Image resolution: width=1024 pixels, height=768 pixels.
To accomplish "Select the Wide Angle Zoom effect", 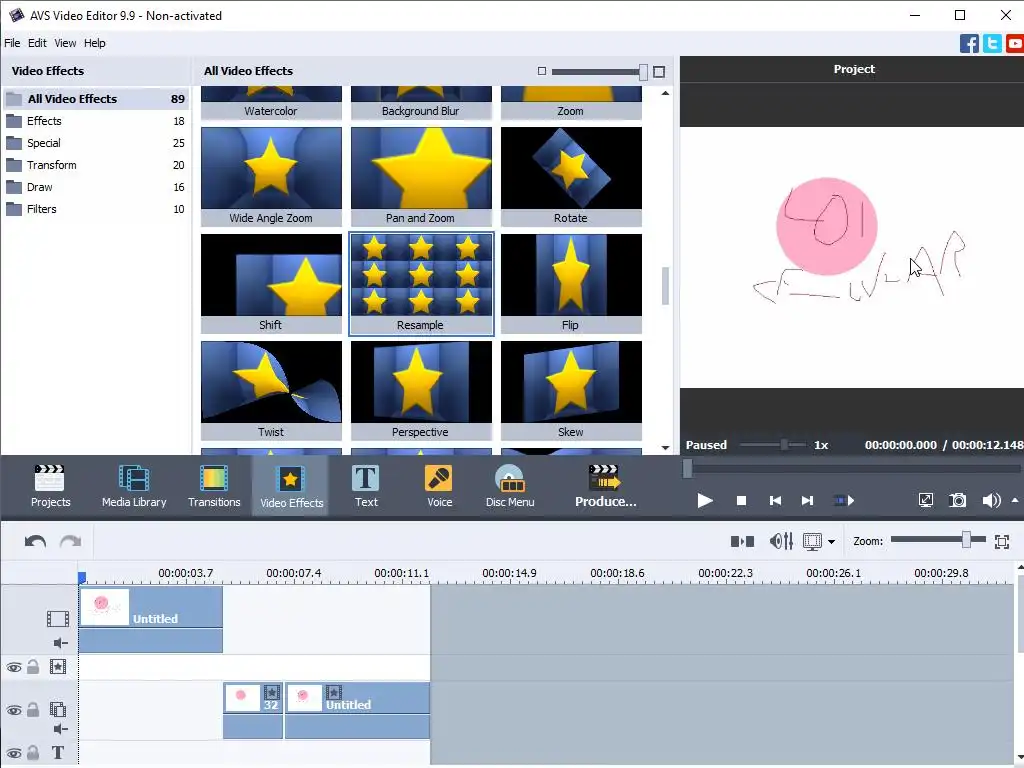I will [271, 176].
